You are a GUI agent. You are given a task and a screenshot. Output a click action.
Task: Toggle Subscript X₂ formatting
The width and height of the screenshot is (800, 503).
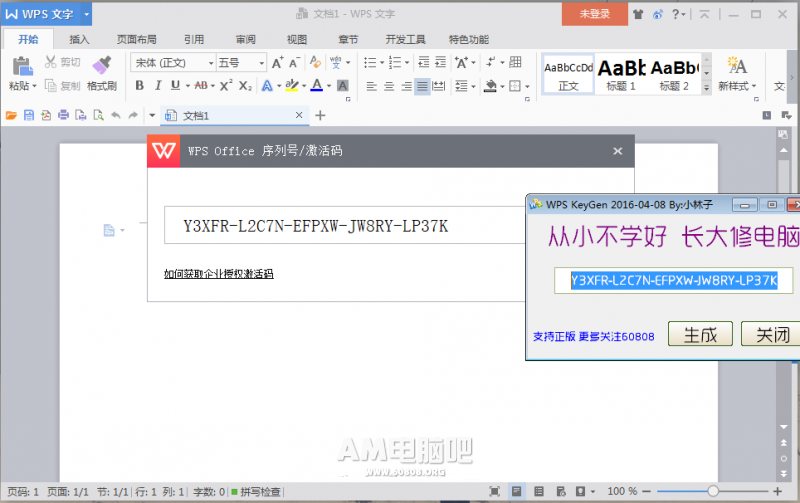[245, 85]
